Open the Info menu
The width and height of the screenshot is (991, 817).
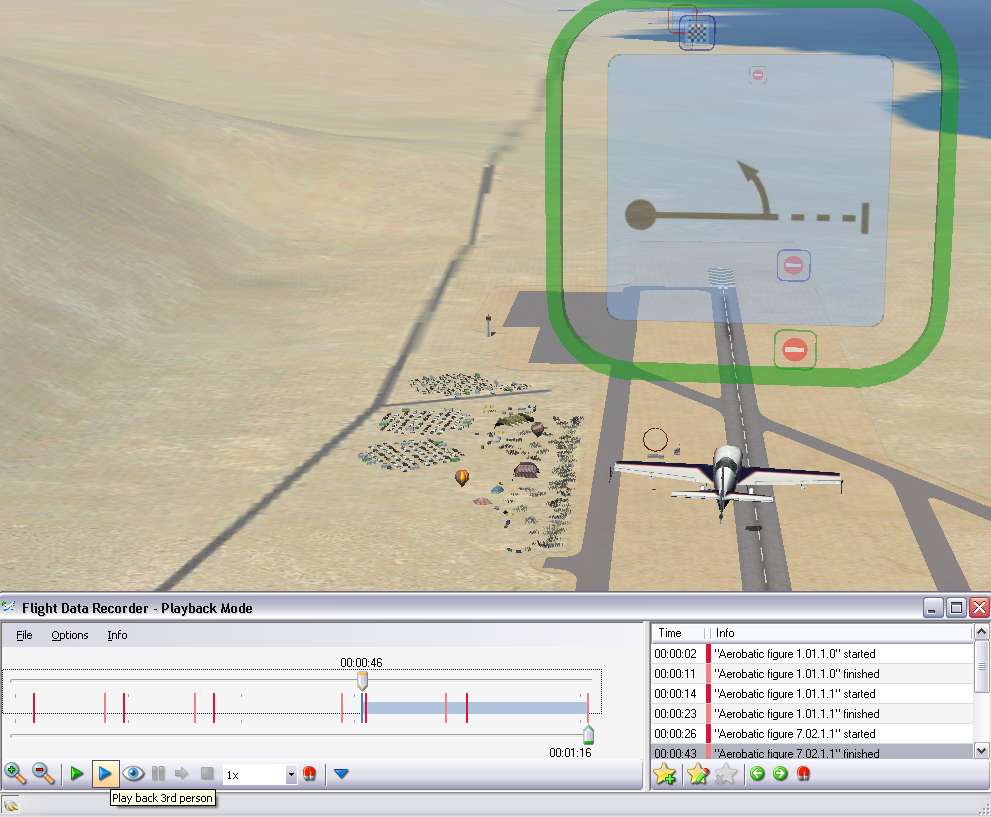point(117,635)
